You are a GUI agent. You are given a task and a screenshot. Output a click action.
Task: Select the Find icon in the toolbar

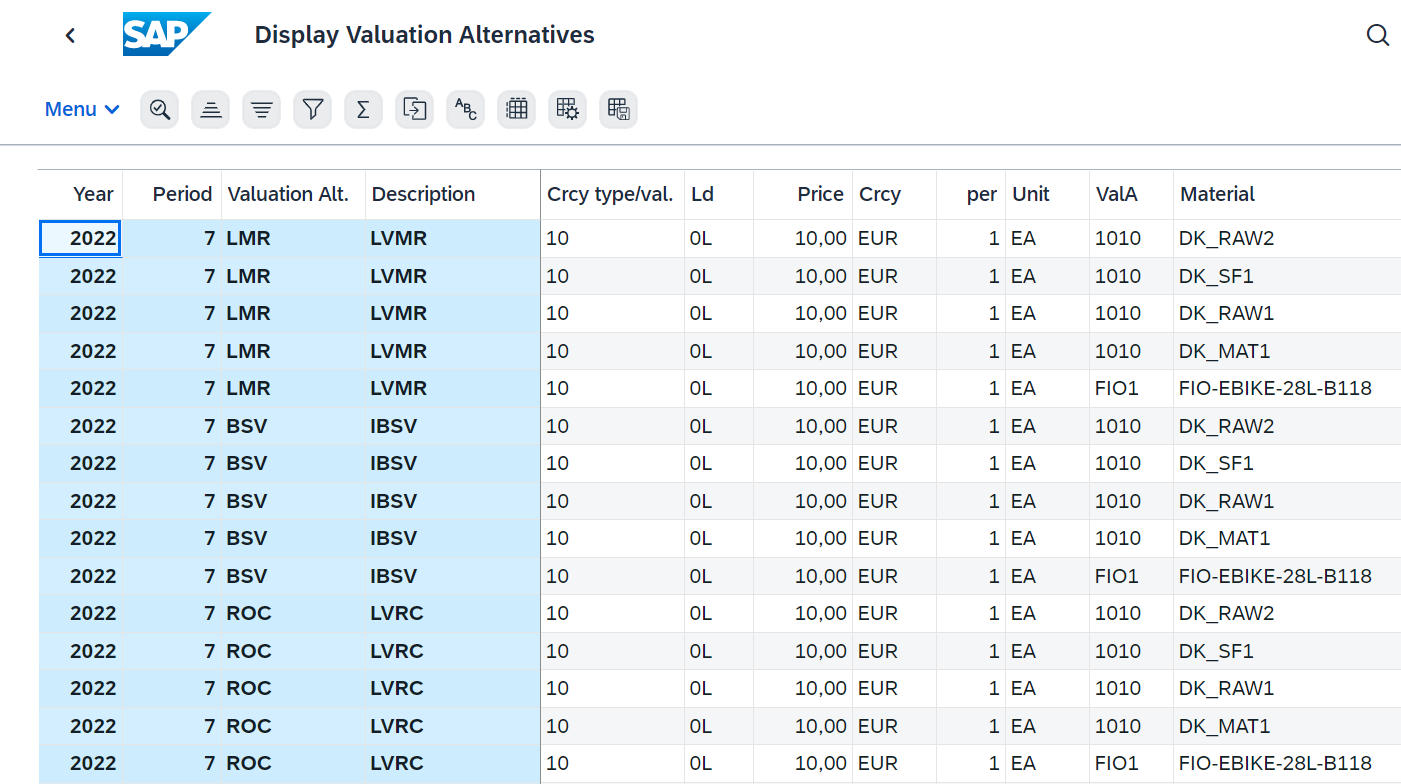point(159,109)
